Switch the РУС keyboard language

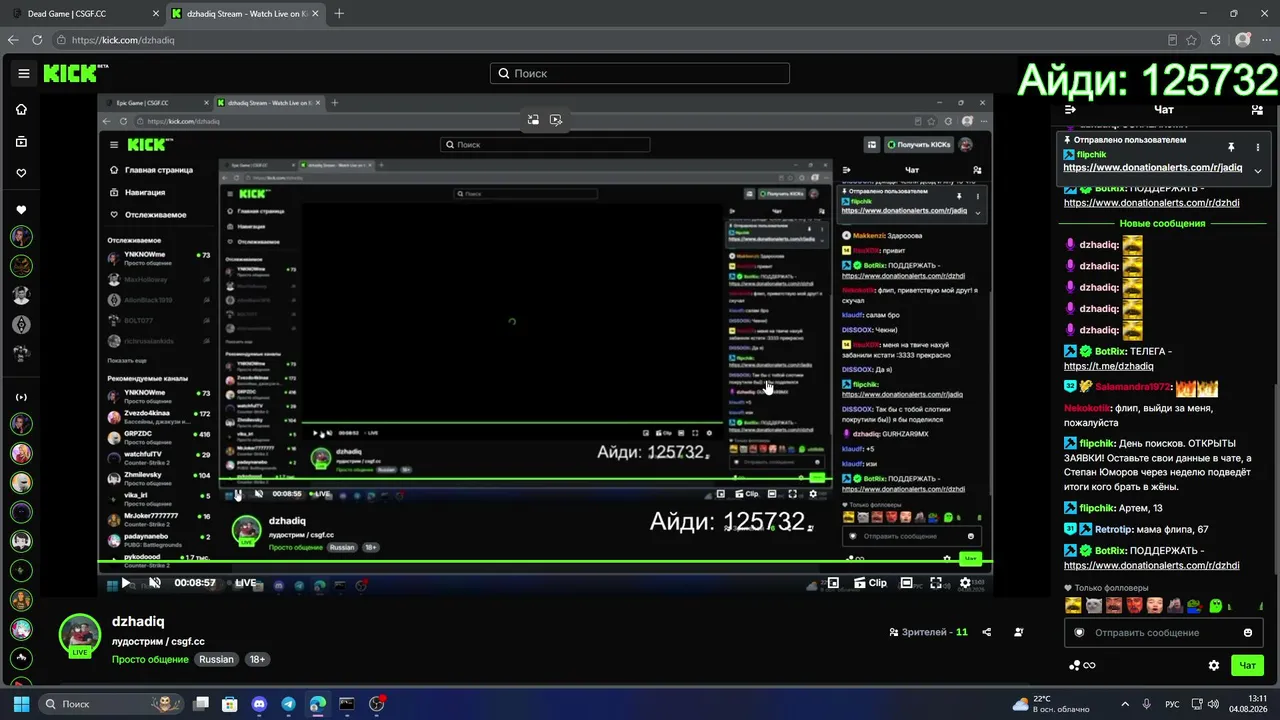click(x=1173, y=704)
